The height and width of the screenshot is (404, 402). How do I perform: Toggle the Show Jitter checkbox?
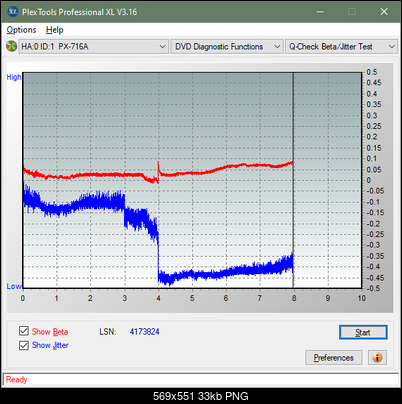tap(24, 345)
